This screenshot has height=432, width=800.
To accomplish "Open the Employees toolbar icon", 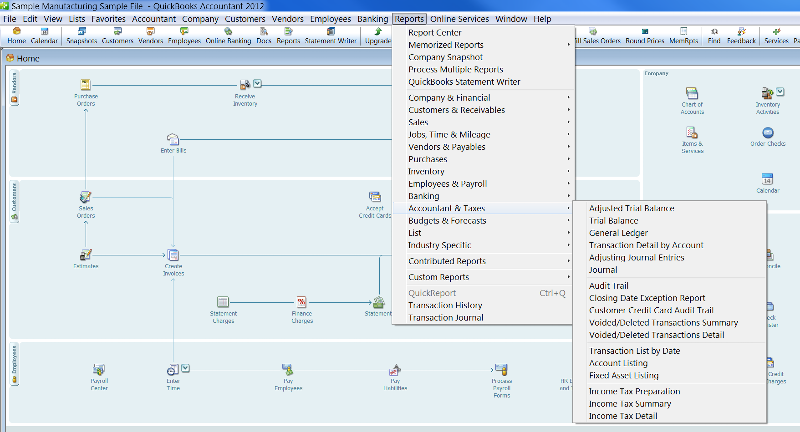I will coord(184,36).
